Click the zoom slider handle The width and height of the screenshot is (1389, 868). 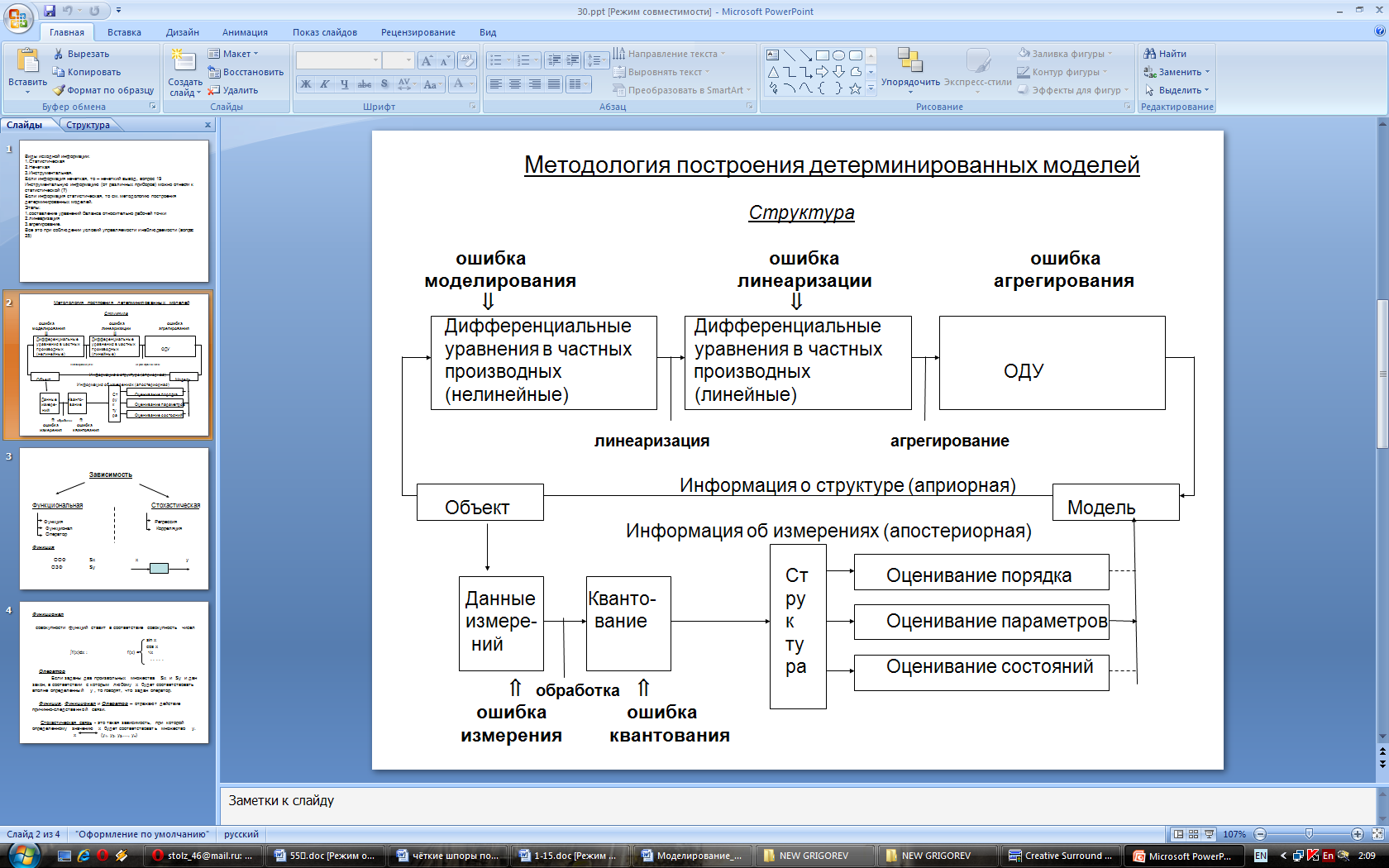[x=1309, y=834]
